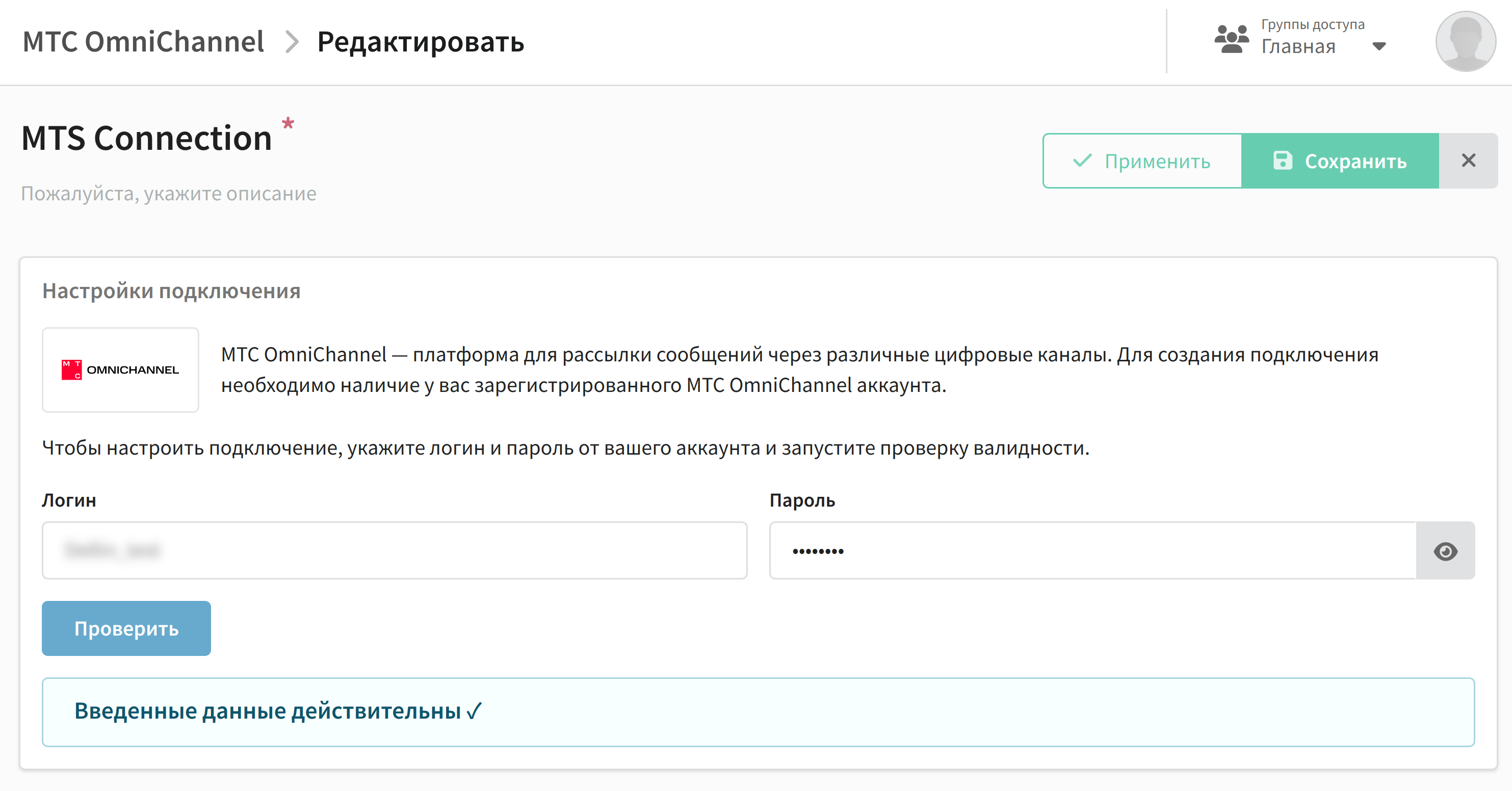Click the Настройки подключения section heading

171,291
